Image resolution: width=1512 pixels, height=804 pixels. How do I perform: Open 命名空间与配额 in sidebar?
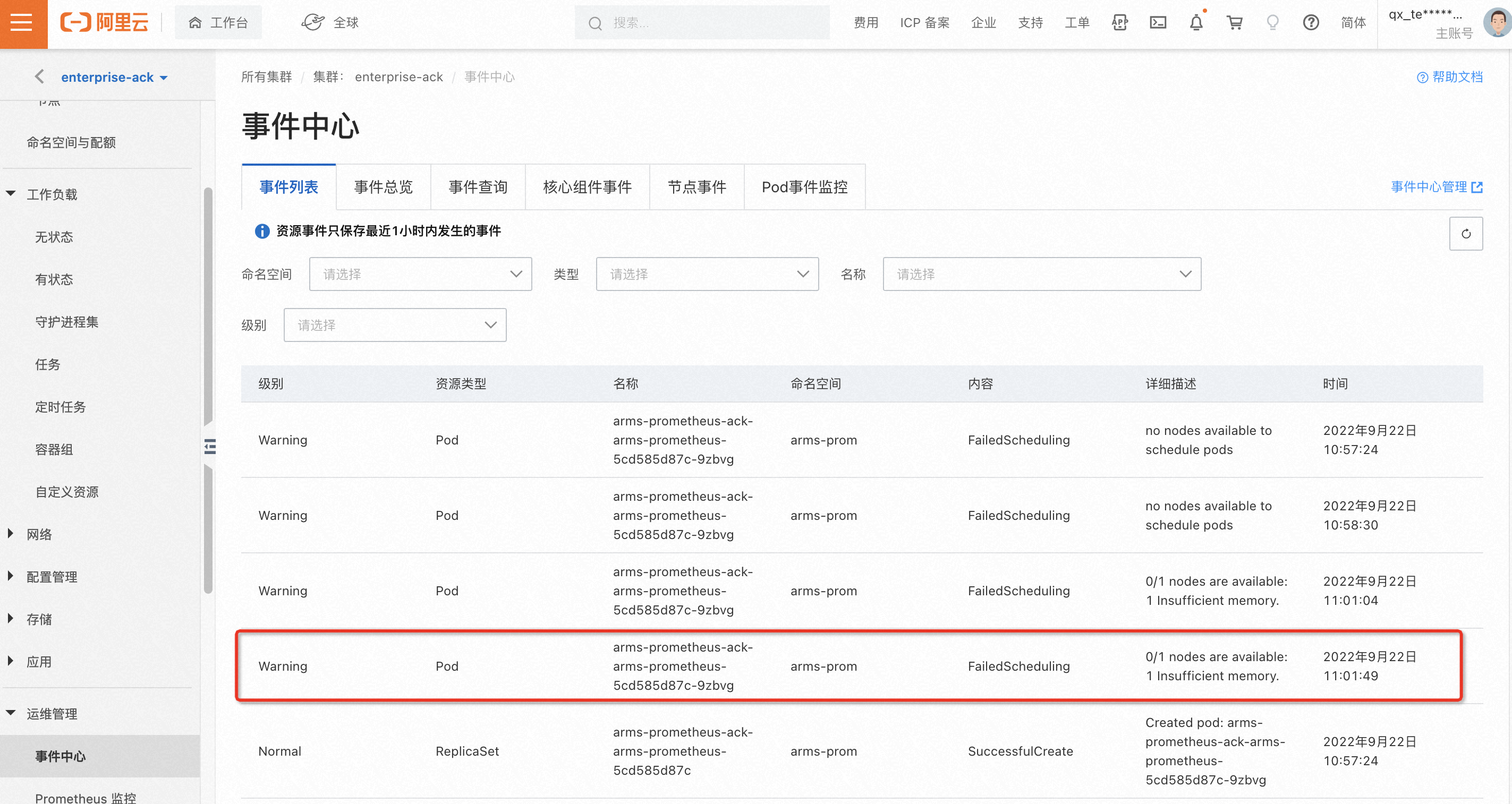tap(71, 143)
